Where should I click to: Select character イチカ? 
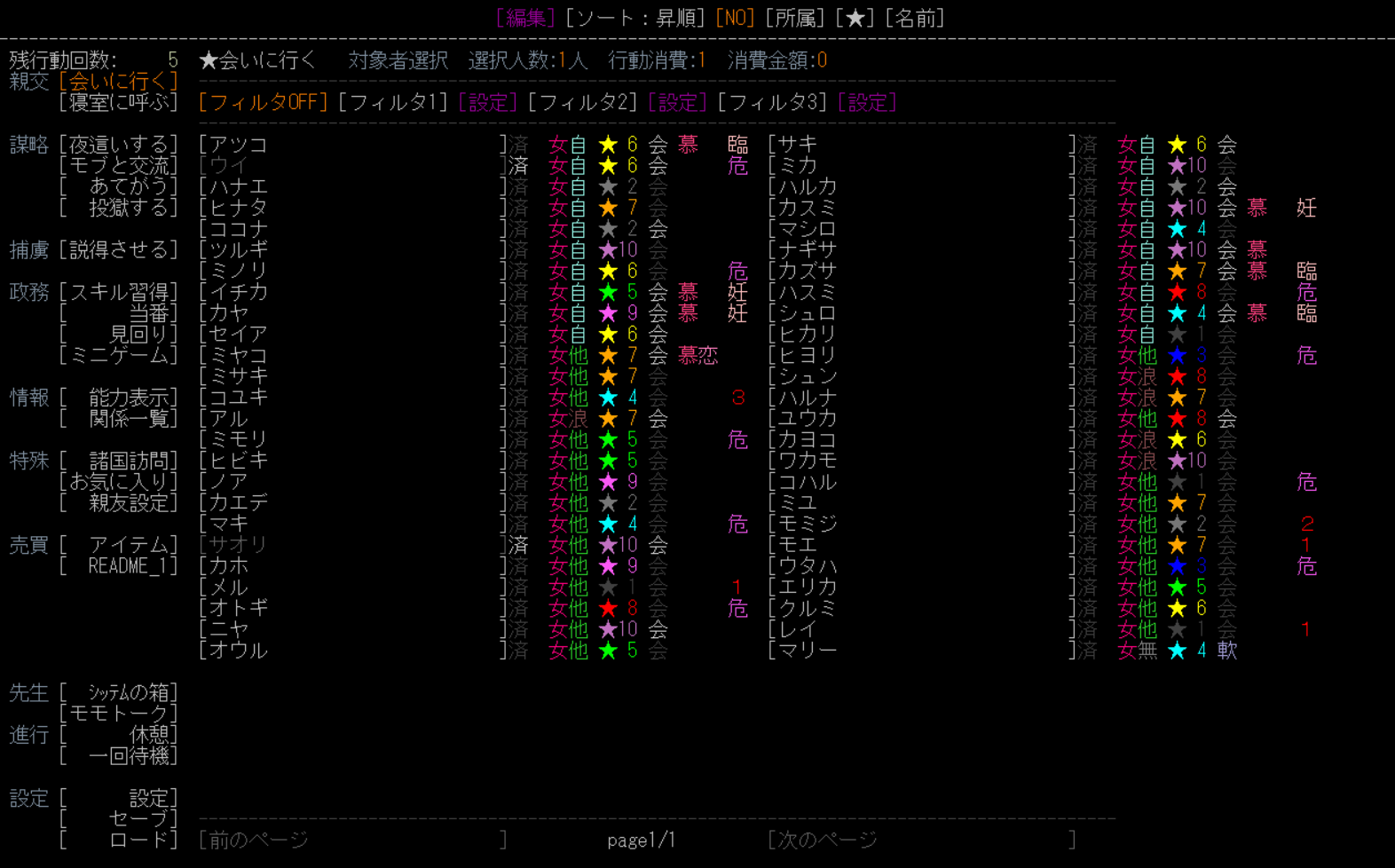click(353, 292)
